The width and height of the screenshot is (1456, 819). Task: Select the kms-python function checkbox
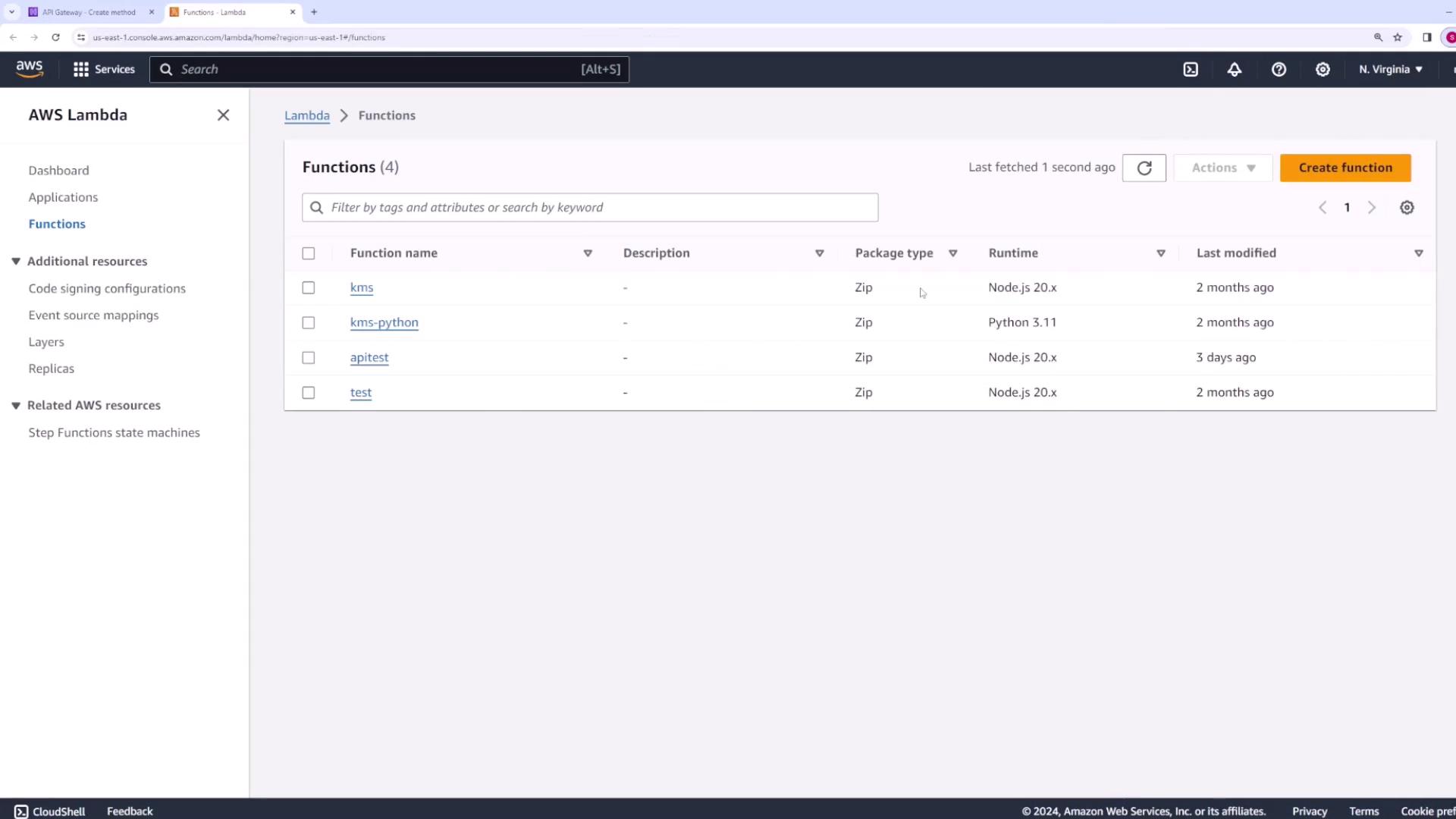coord(309,322)
